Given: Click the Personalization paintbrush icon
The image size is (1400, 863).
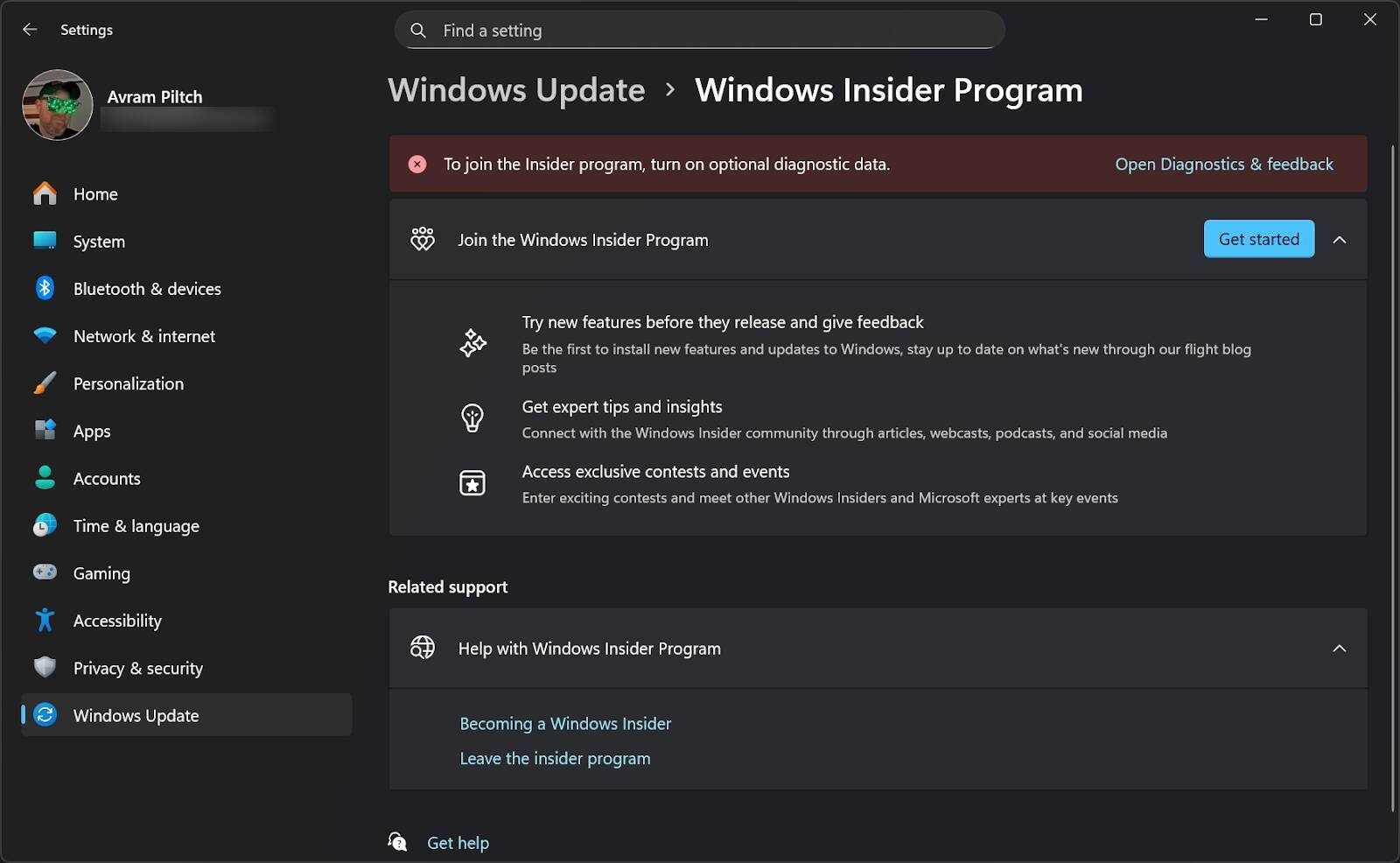Looking at the screenshot, I should click(x=45, y=383).
